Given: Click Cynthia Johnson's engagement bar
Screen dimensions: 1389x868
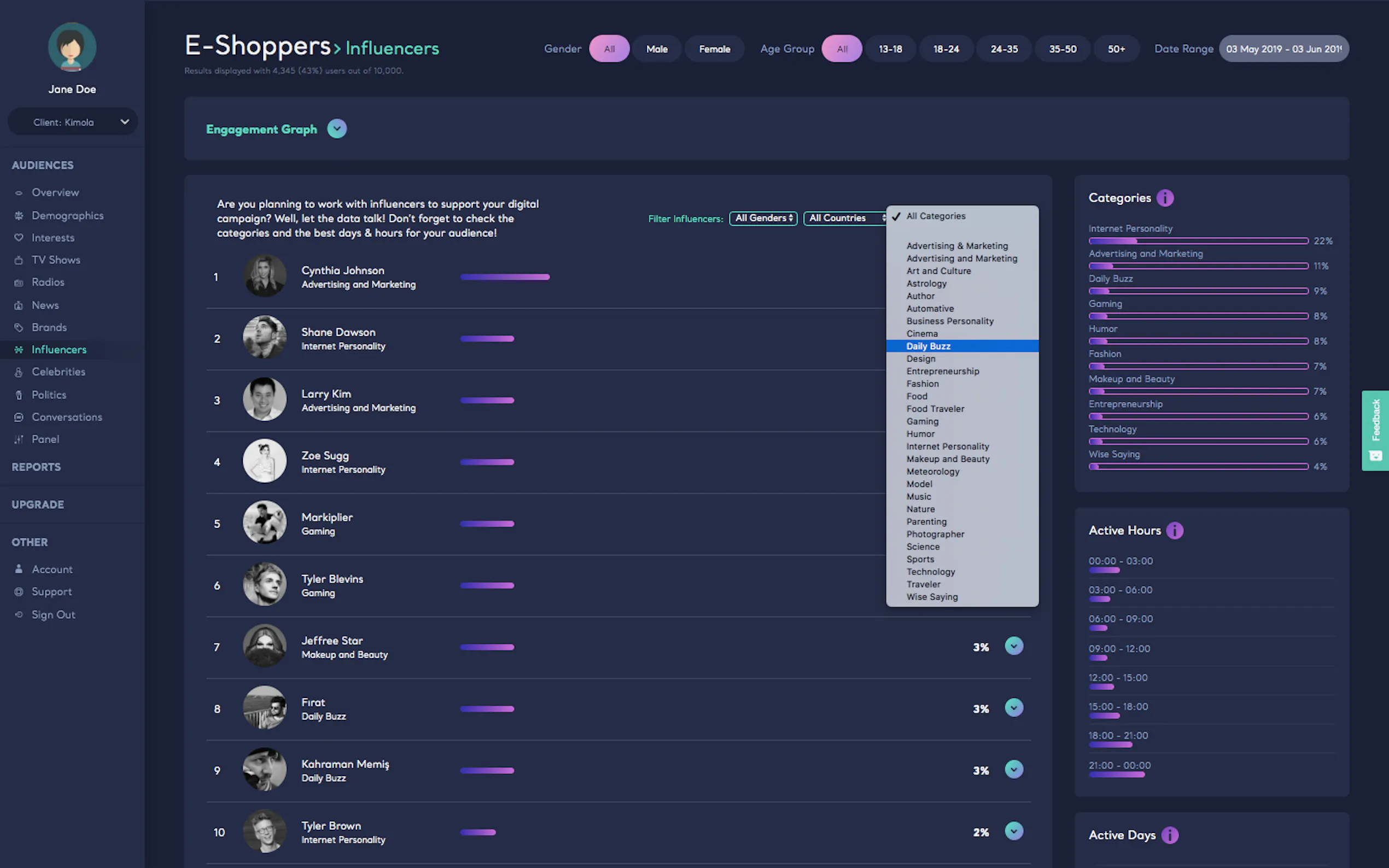Looking at the screenshot, I should point(504,277).
